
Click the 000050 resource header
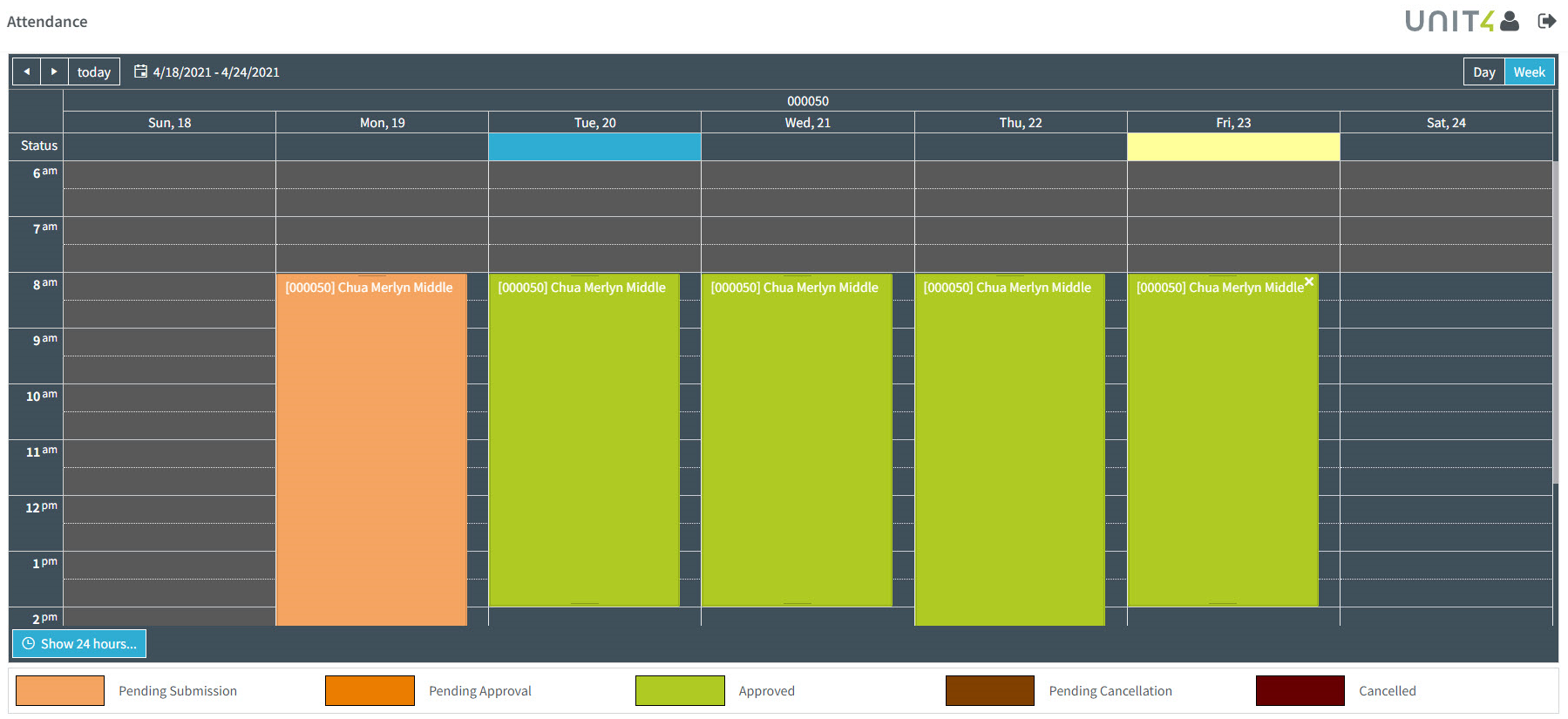pyautogui.click(x=808, y=101)
